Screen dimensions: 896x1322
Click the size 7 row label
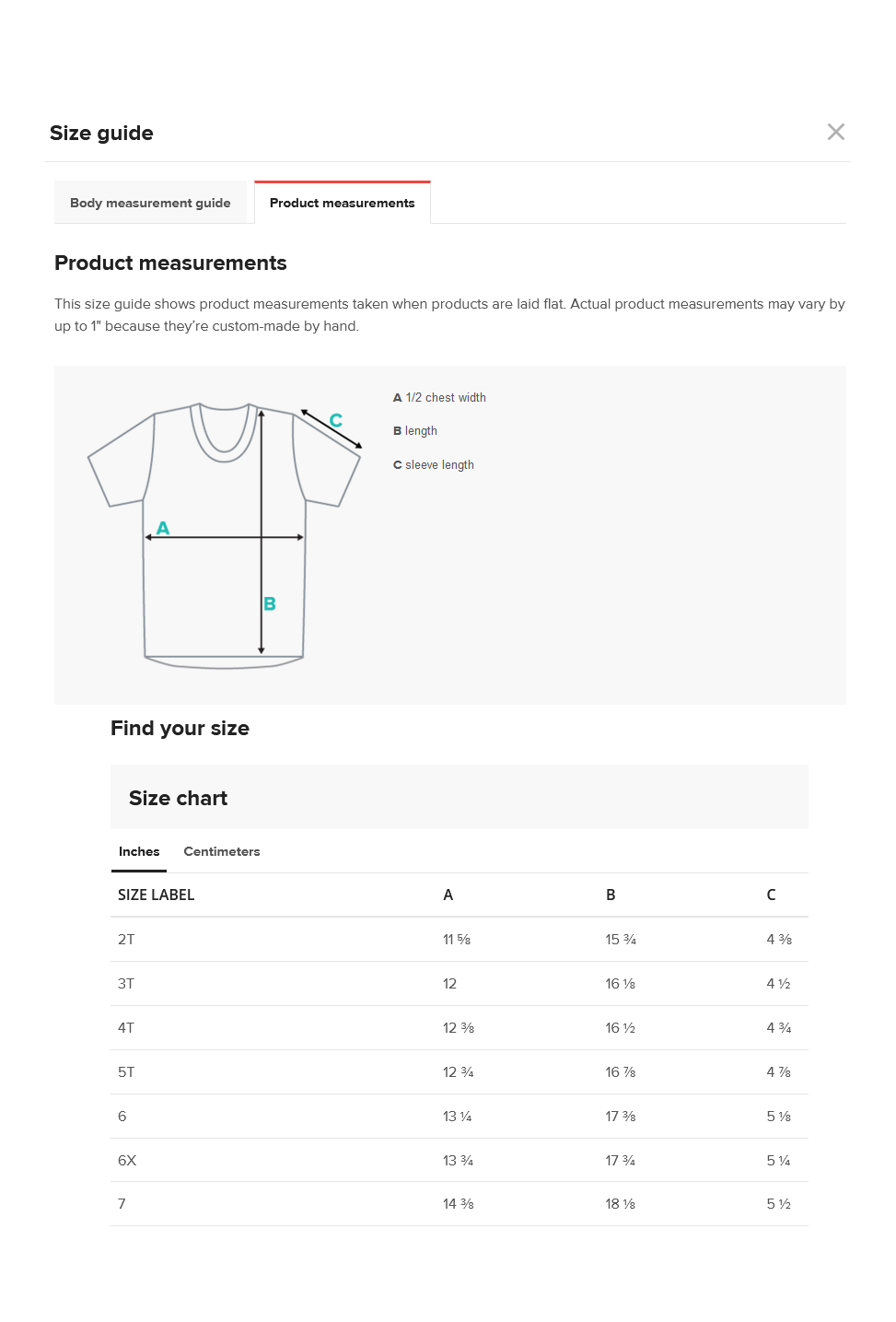pyautogui.click(x=122, y=1204)
